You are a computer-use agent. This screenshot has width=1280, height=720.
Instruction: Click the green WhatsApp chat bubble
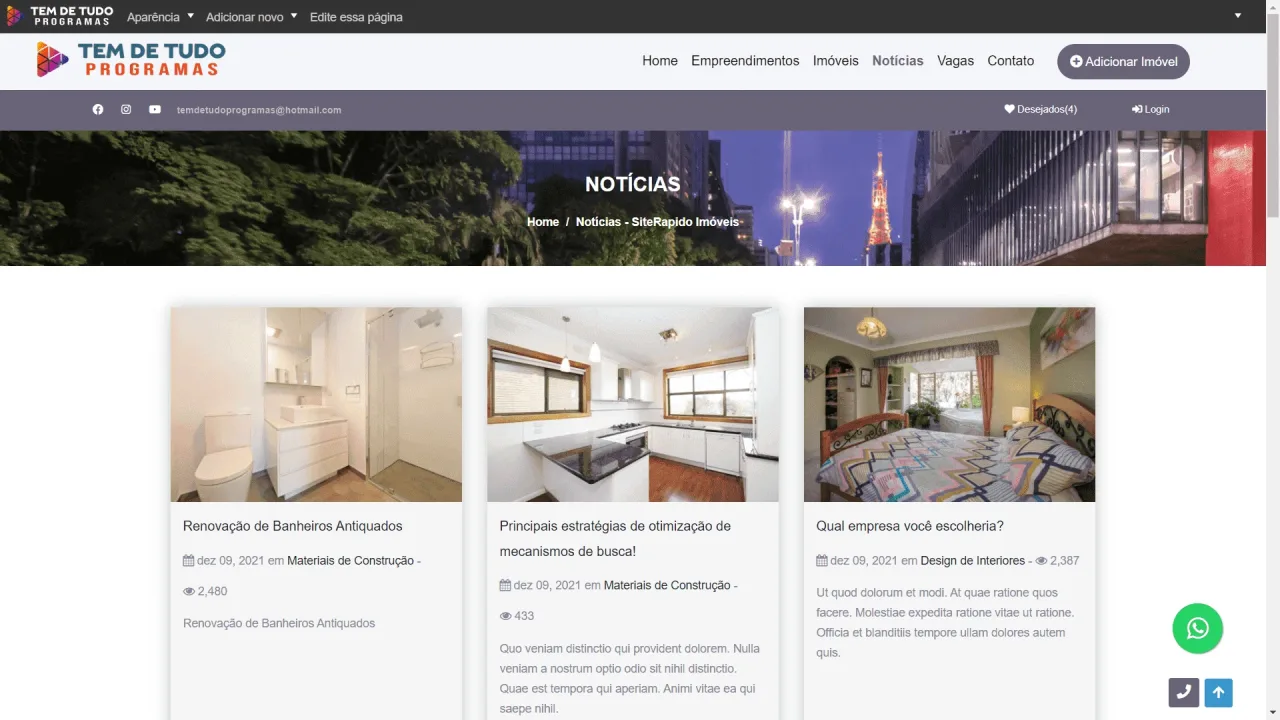[x=1198, y=629]
